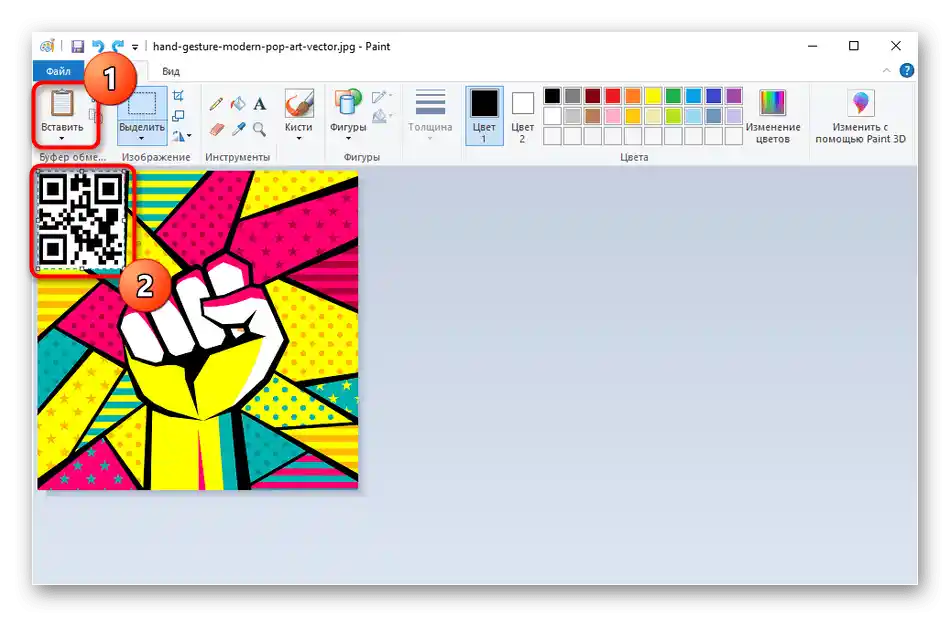950x617 pixels.
Task: Click the QR code pasted on the canvas
Action: 80,218
